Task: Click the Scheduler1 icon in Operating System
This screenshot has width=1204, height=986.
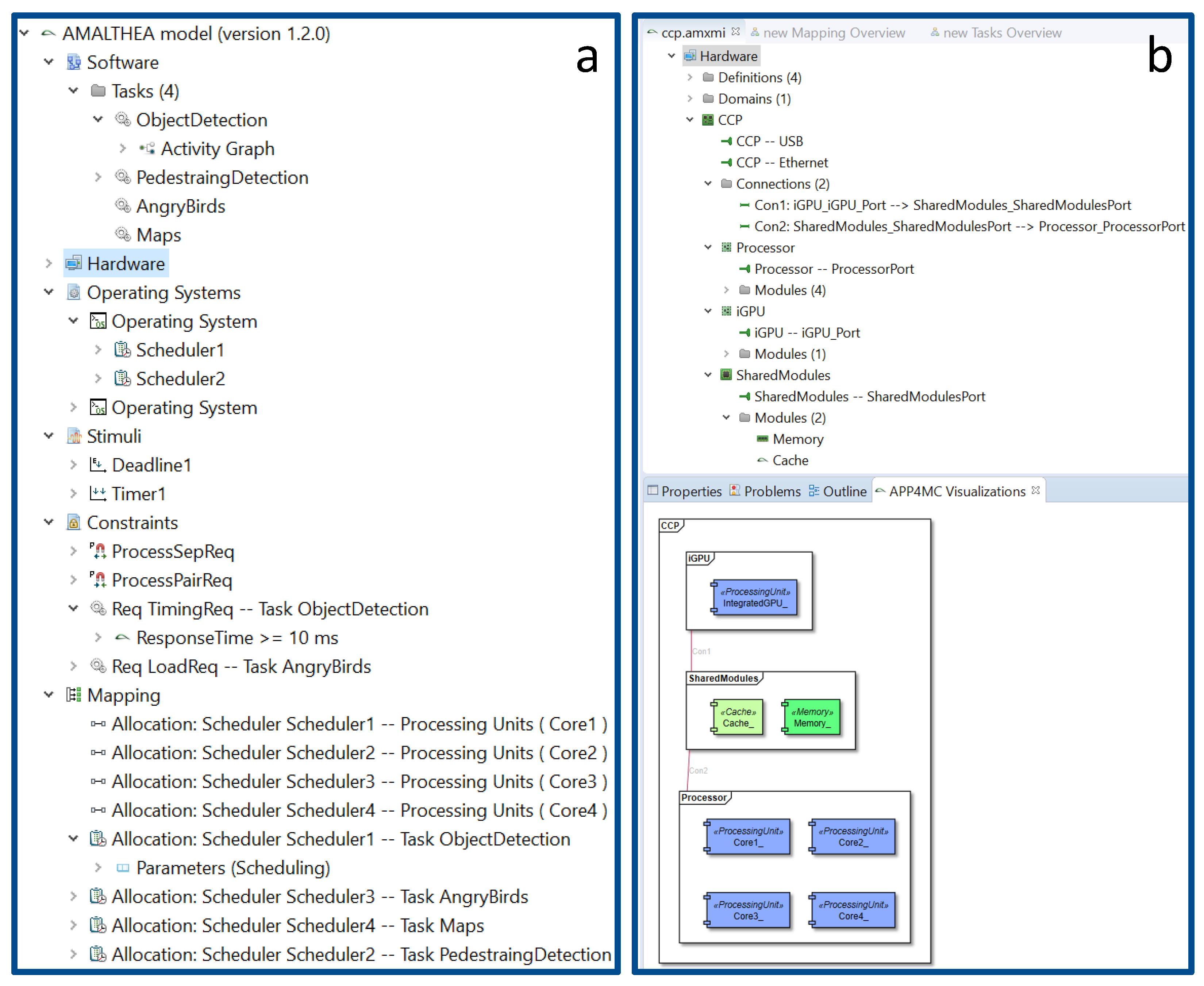Action: tap(122, 350)
